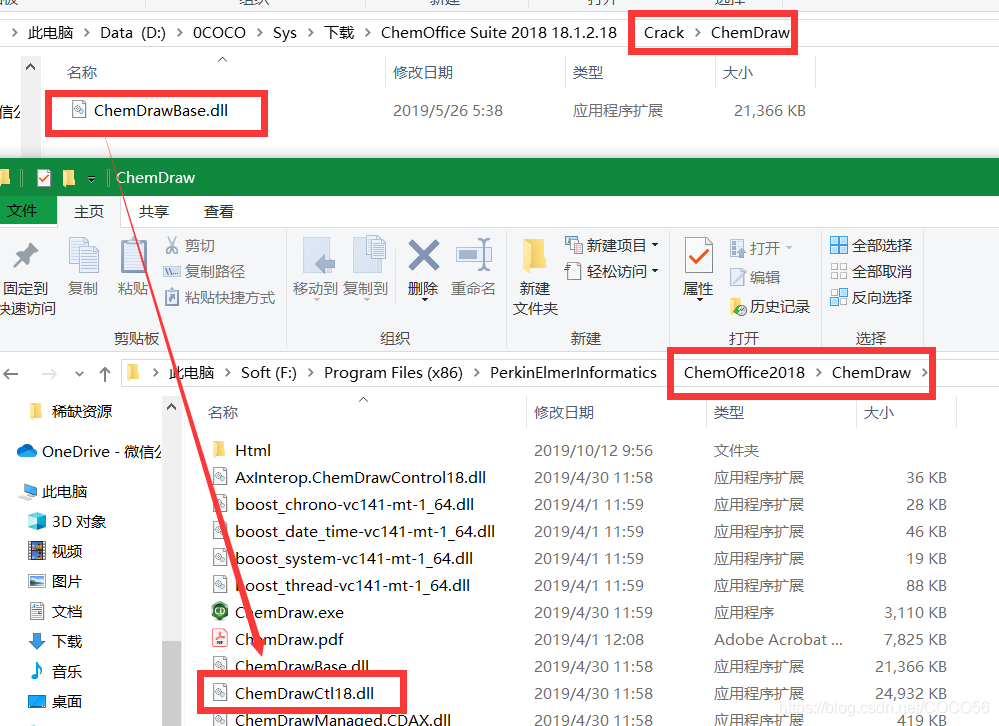Sort by Name (名称) column in ChemDraw window
The width and height of the screenshot is (999, 726).
point(223,413)
